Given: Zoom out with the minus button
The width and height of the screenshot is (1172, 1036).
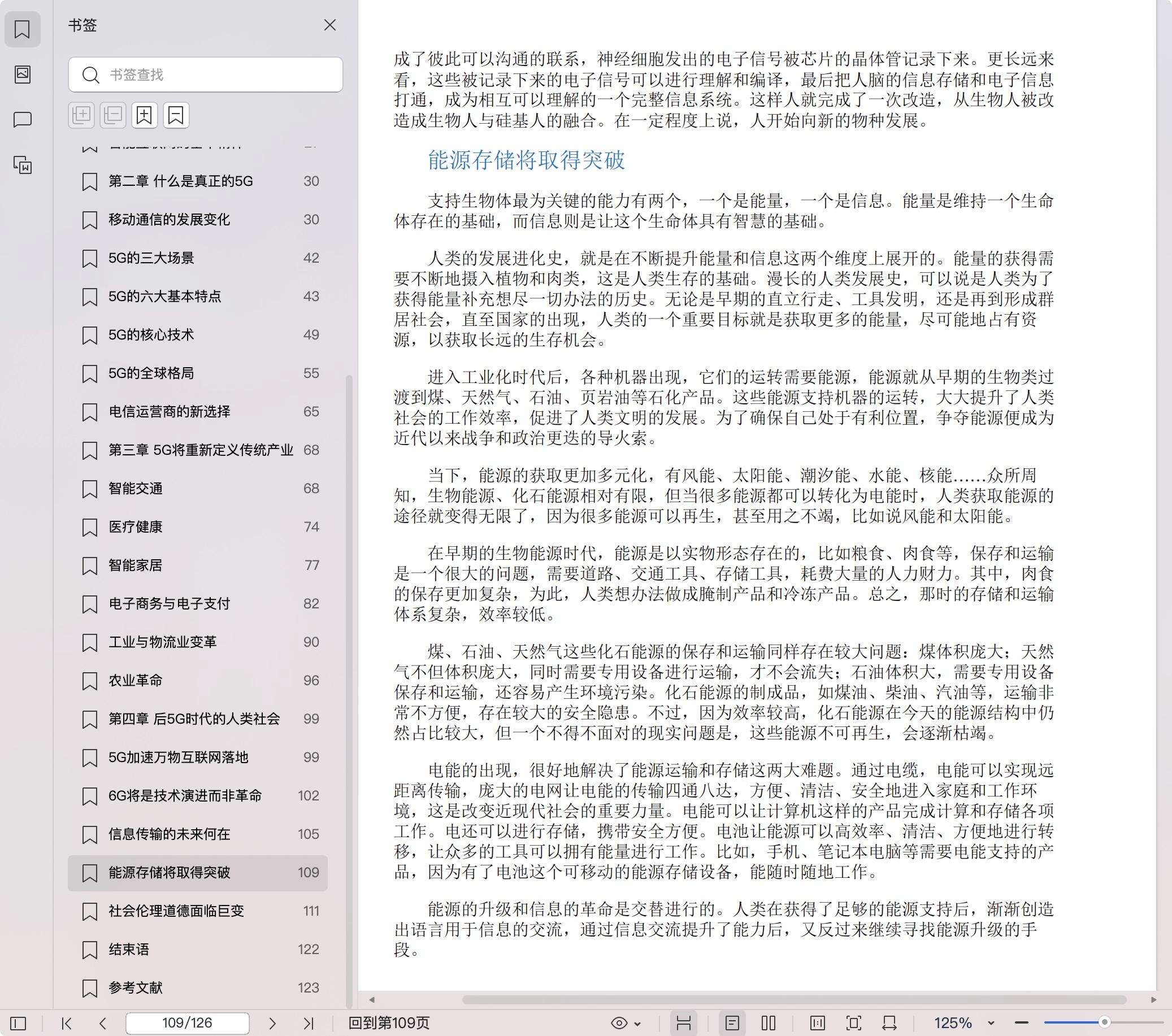Looking at the screenshot, I should pyautogui.click(x=1021, y=1023).
